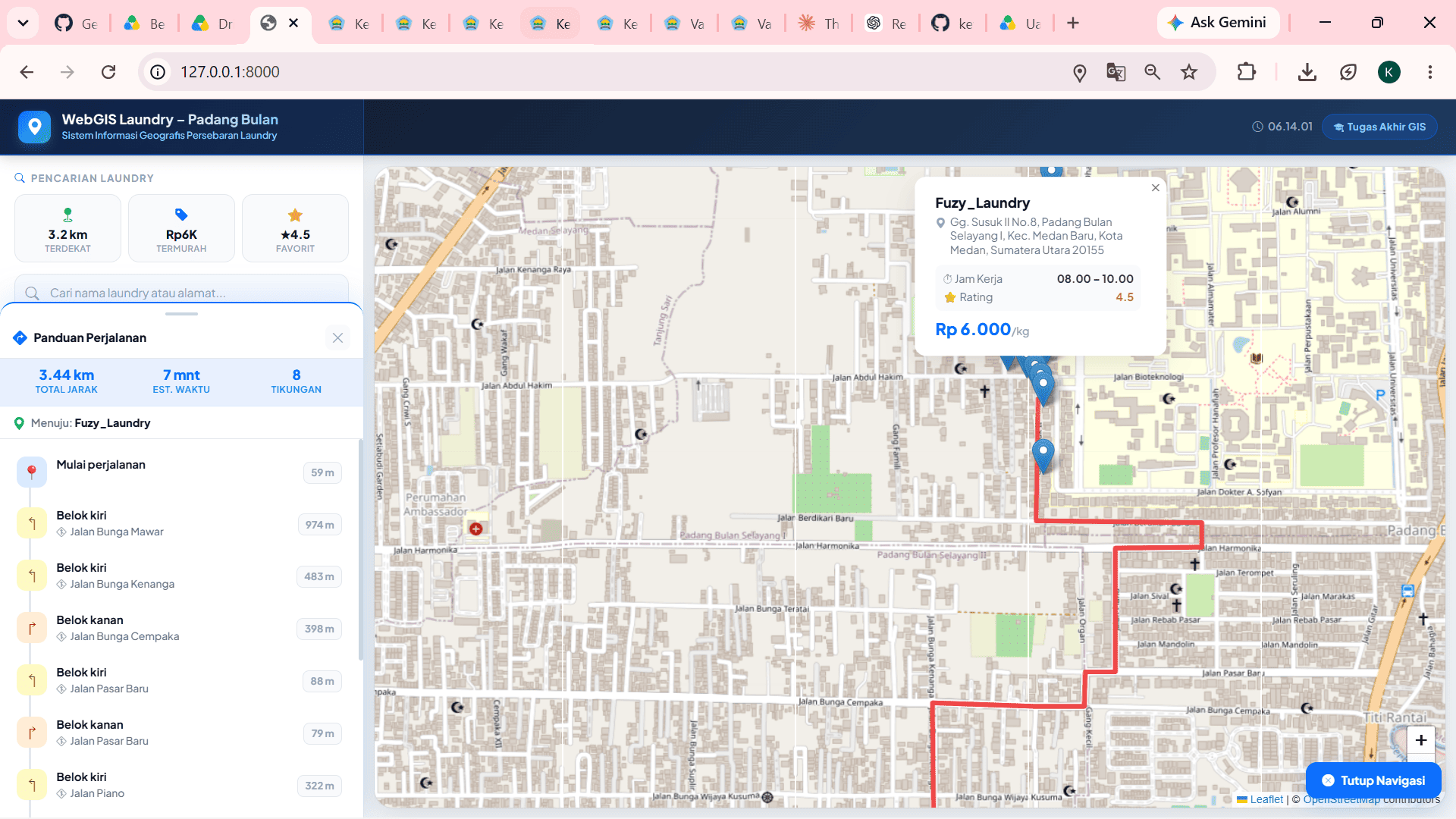Zoom in the map with plus button
This screenshot has height=819, width=1456.
pyautogui.click(x=1420, y=740)
